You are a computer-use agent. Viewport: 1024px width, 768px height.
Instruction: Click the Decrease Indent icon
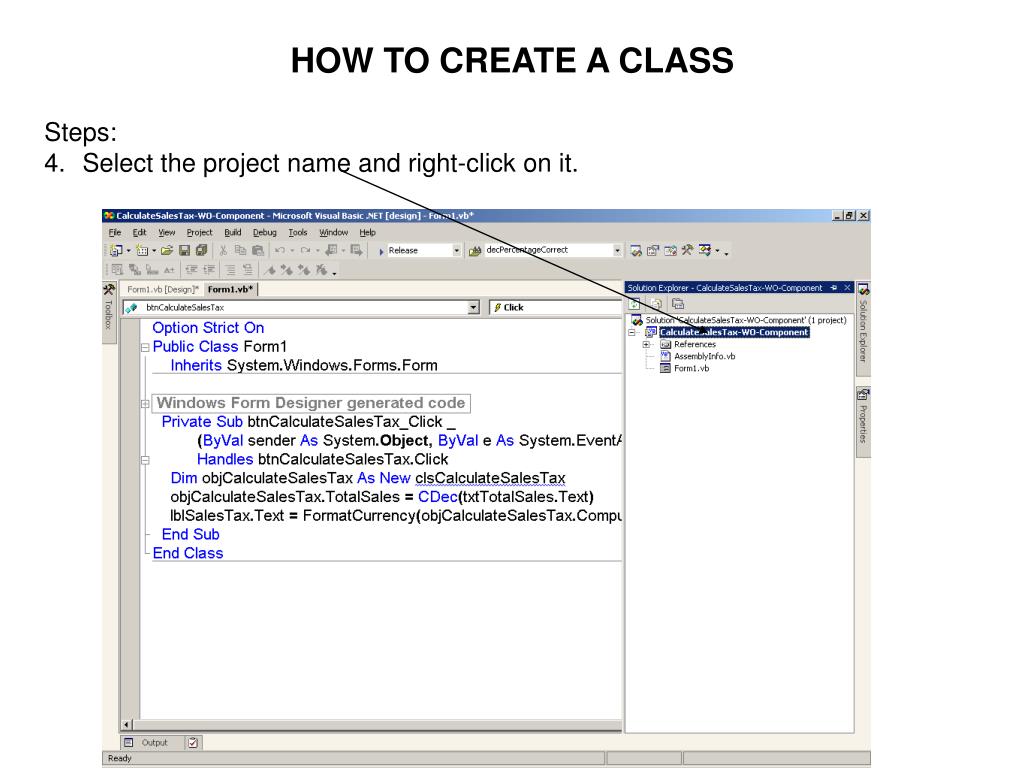(x=191, y=269)
